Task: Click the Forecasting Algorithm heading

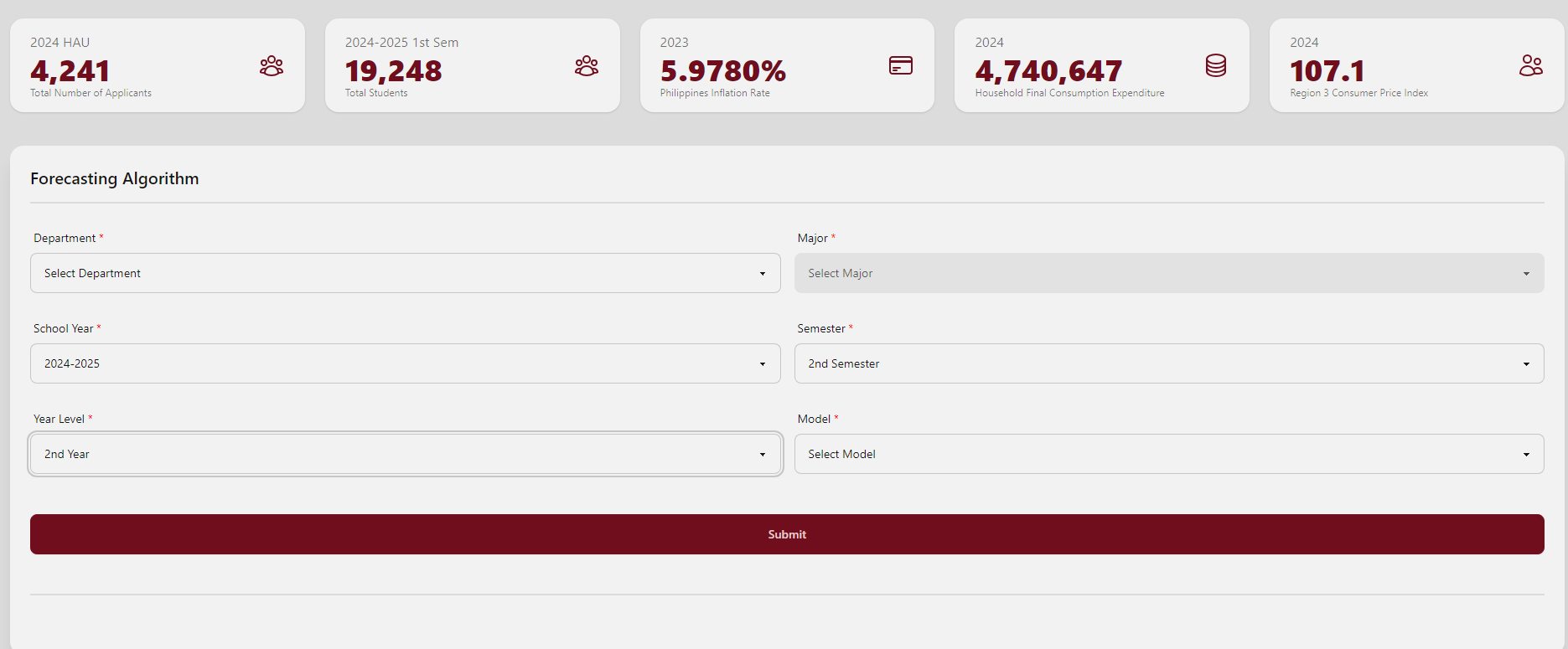Action: click(115, 178)
